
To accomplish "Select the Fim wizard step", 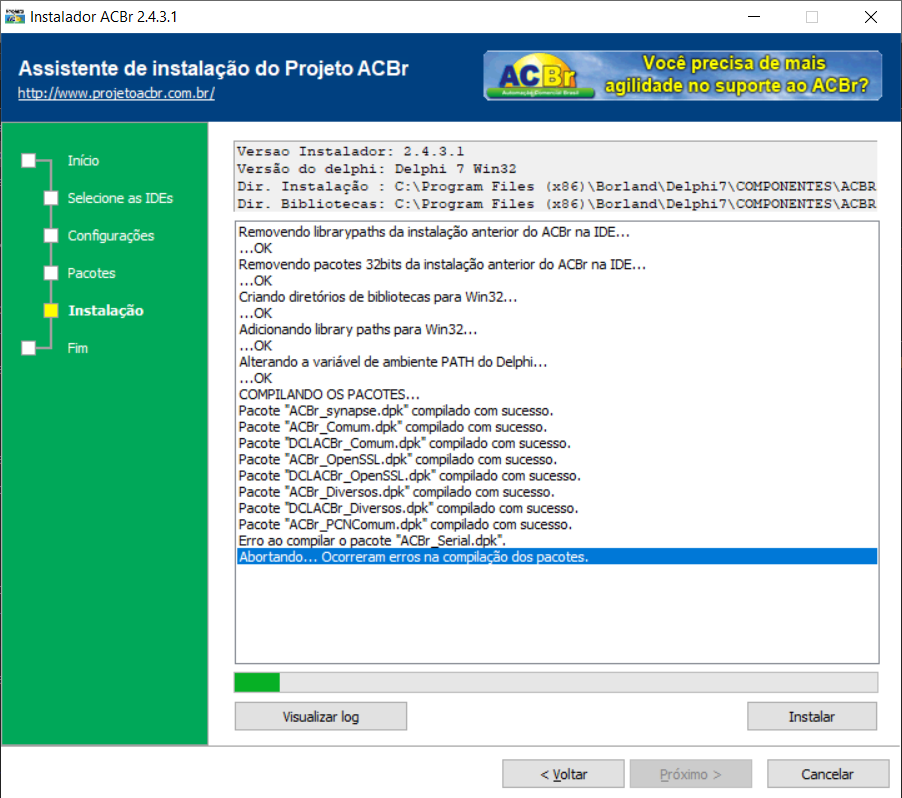I will (78, 348).
